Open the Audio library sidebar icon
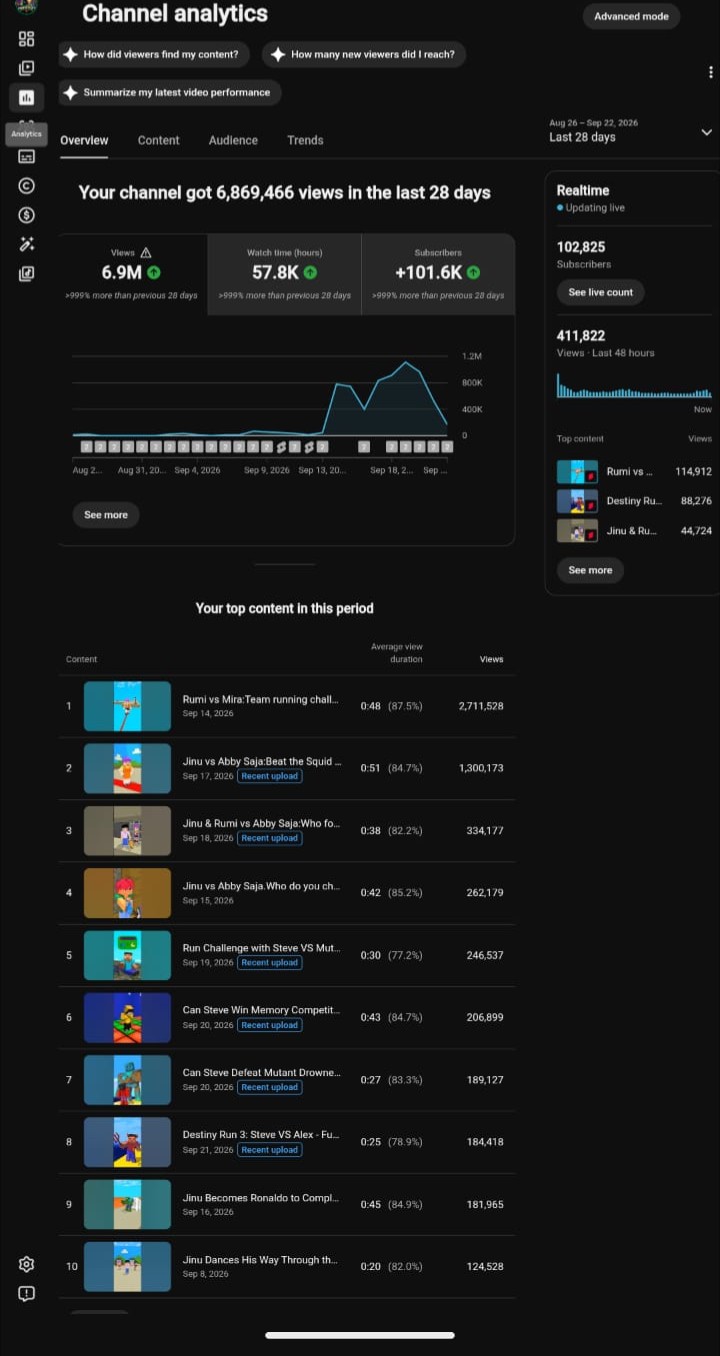The image size is (720, 1356). tap(26, 273)
